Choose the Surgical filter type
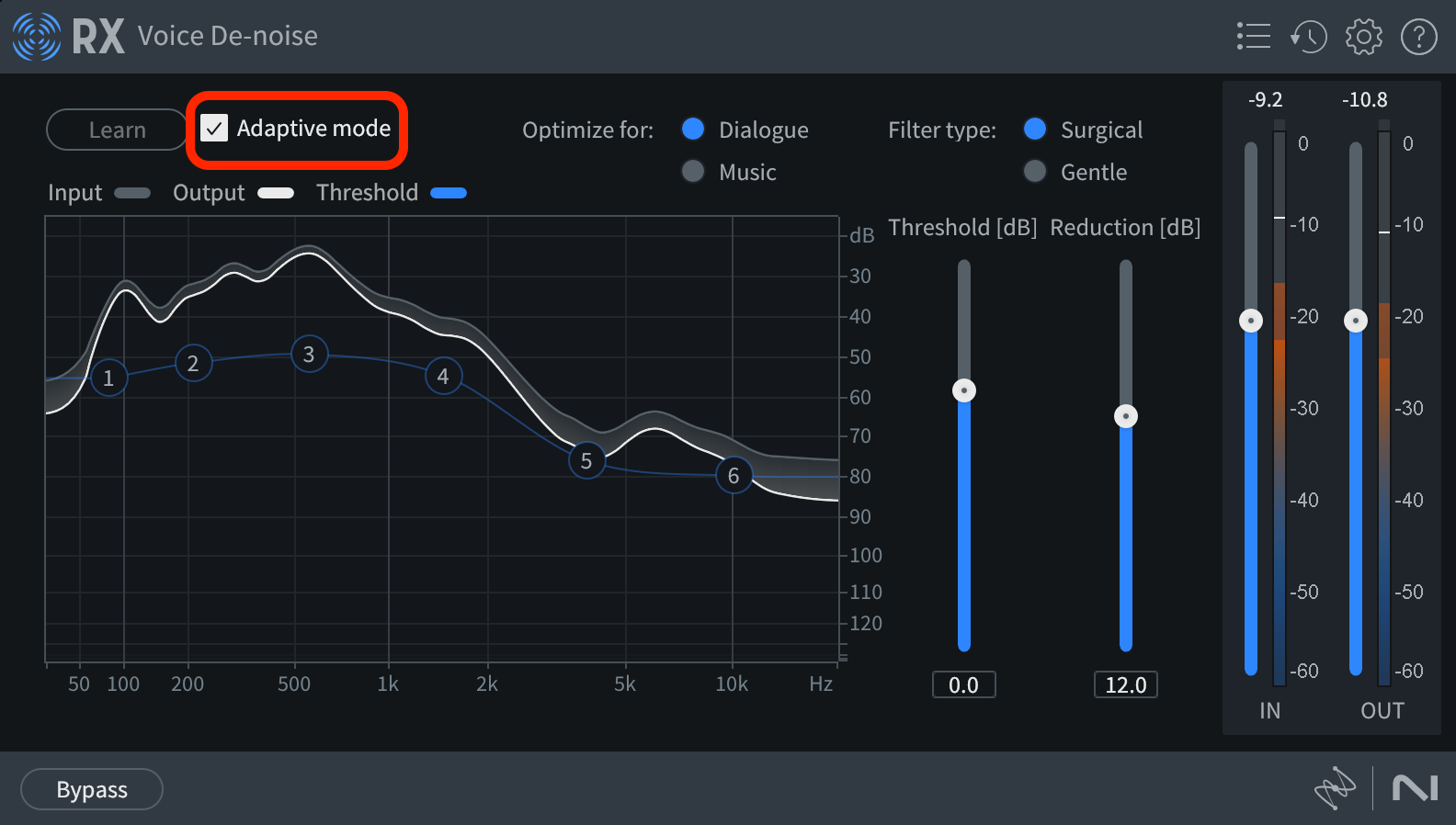 1035,130
